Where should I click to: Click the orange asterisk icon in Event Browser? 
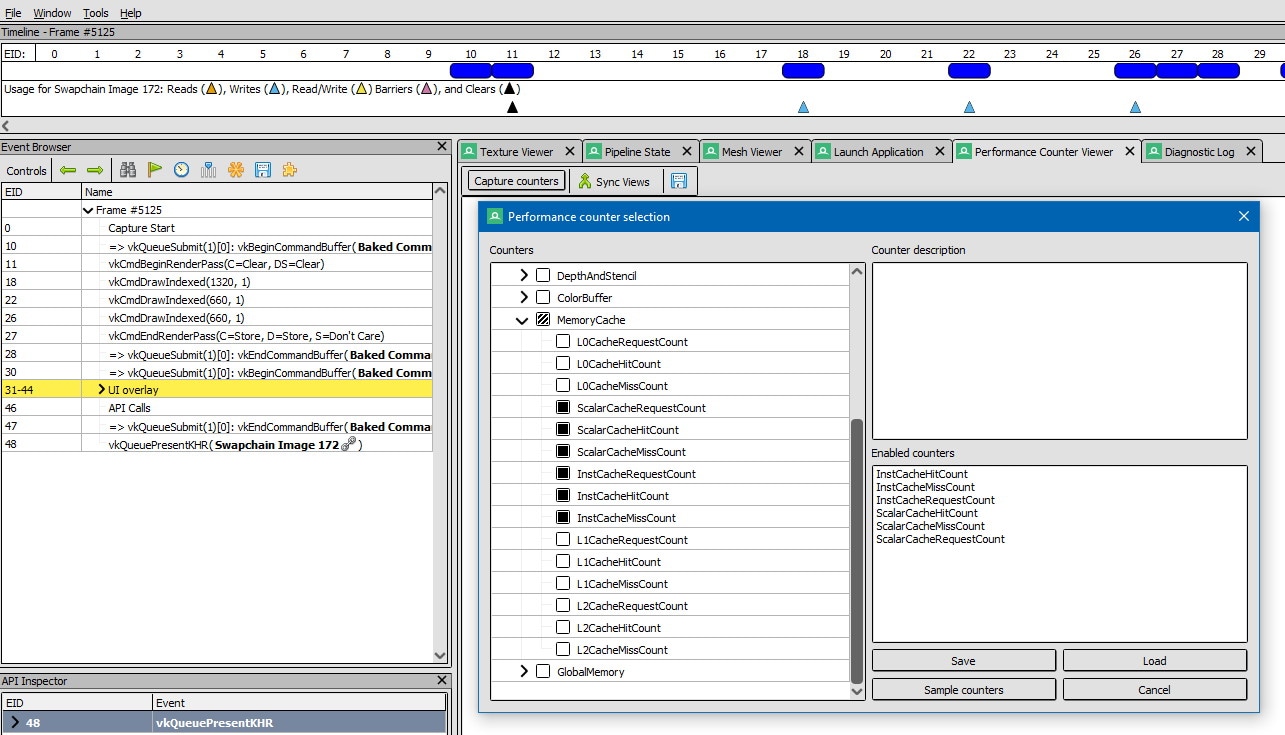click(236, 170)
